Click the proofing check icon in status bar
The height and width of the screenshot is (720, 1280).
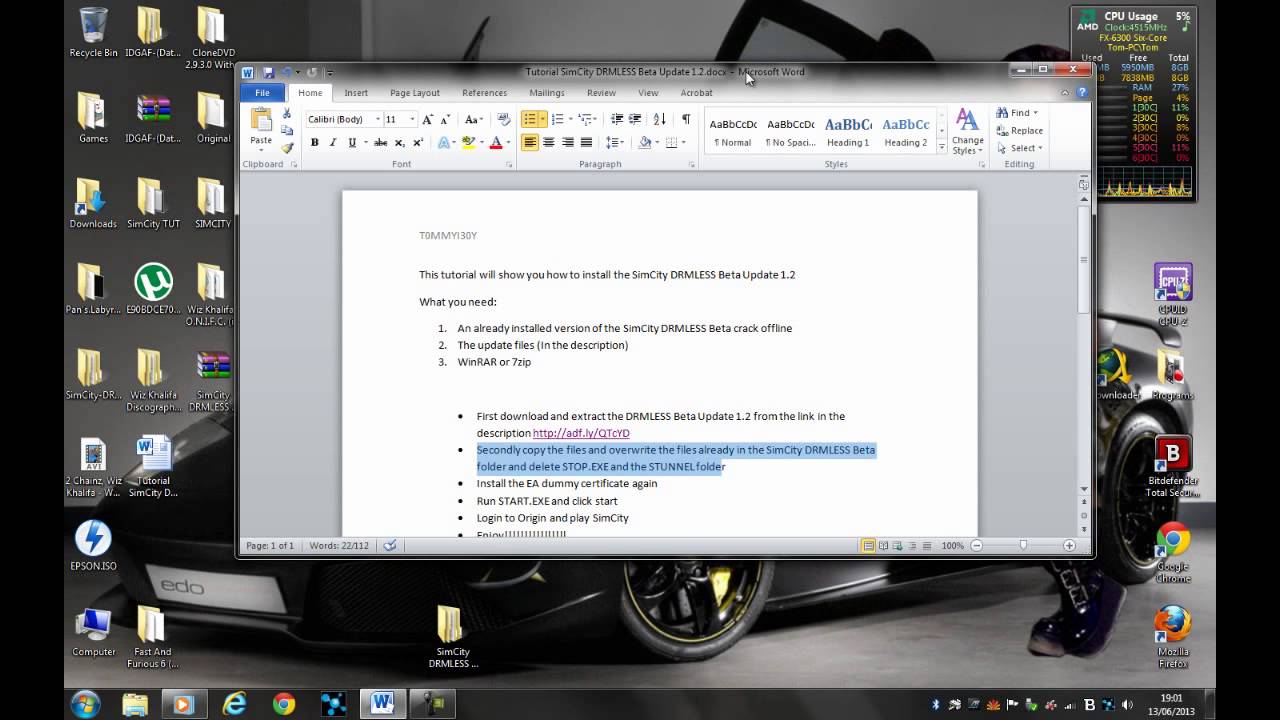click(390, 545)
